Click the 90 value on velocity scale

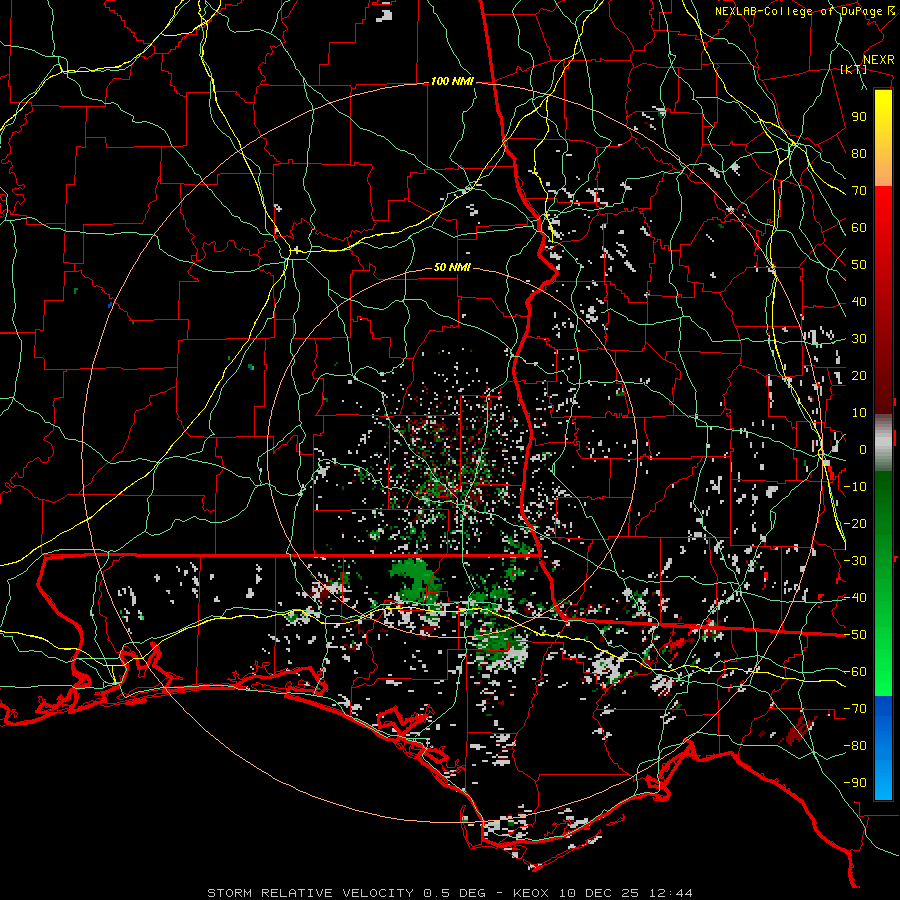point(859,117)
